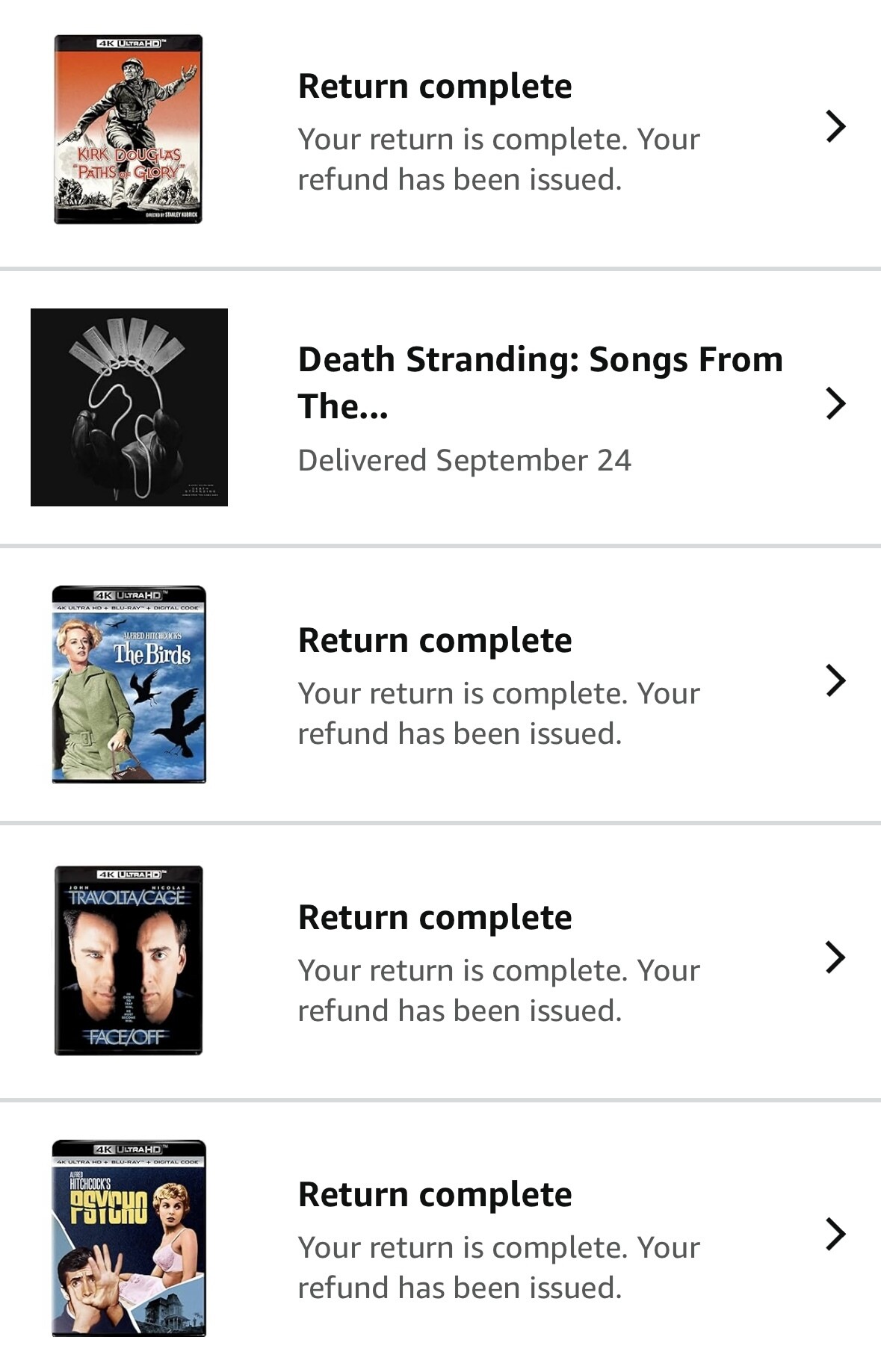Select refund issued message beside Psycho
This screenshot has width=881, height=1372.
click(x=498, y=1267)
